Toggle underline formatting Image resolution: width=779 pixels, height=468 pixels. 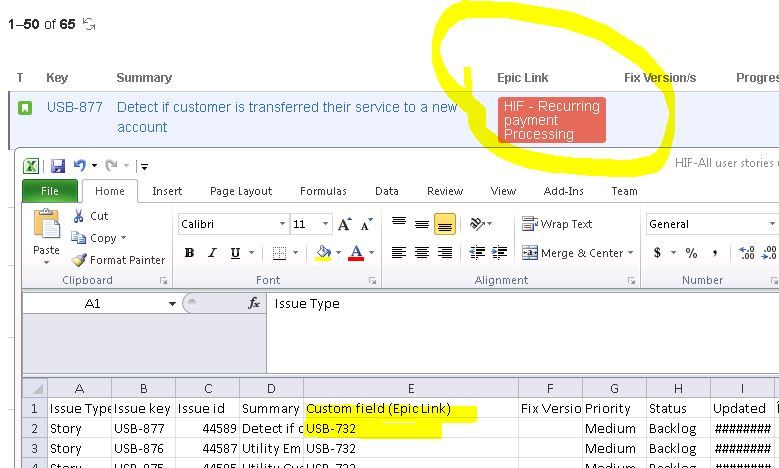tap(235, 253)
